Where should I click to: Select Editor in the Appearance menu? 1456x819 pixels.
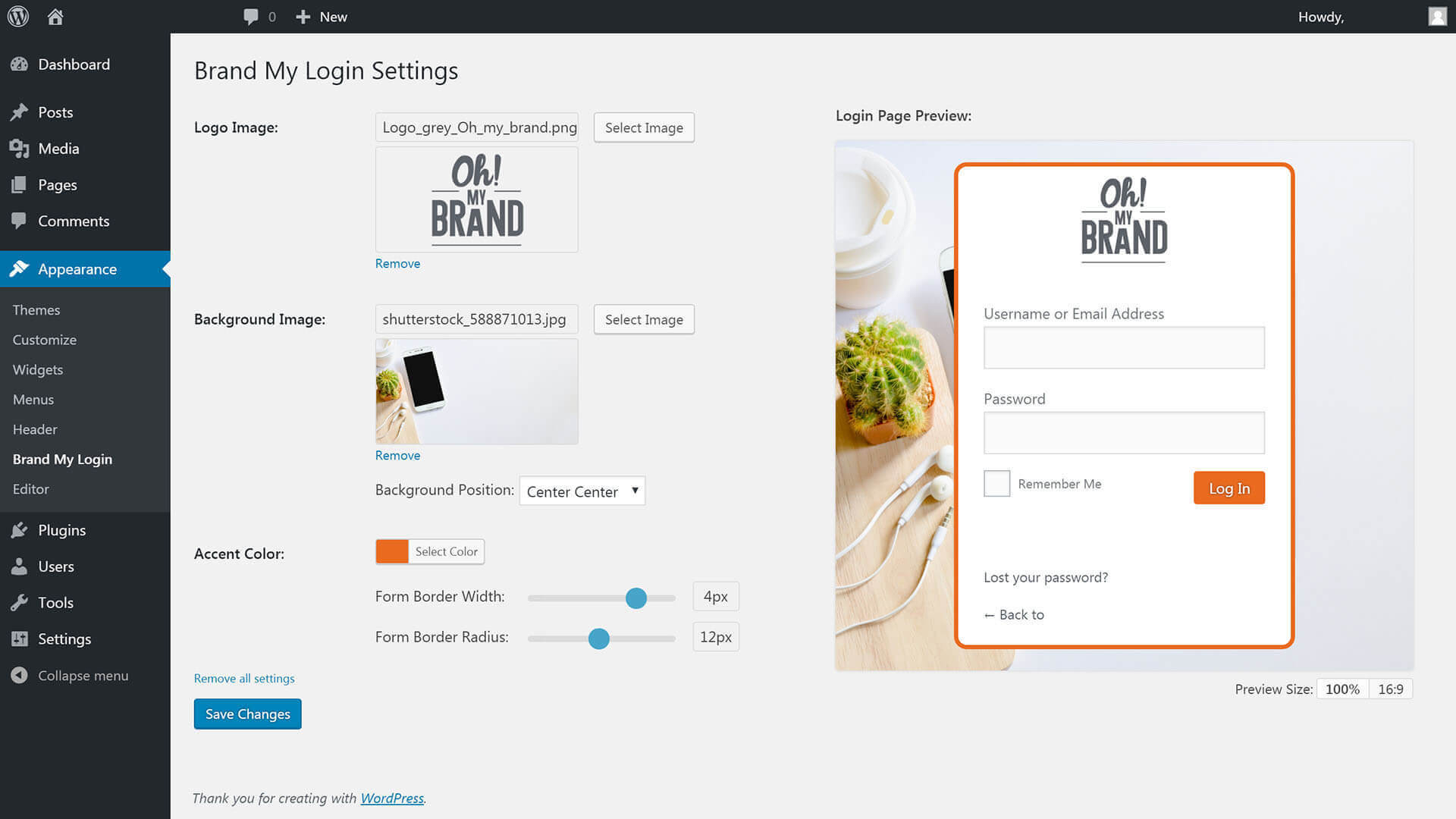30,489
